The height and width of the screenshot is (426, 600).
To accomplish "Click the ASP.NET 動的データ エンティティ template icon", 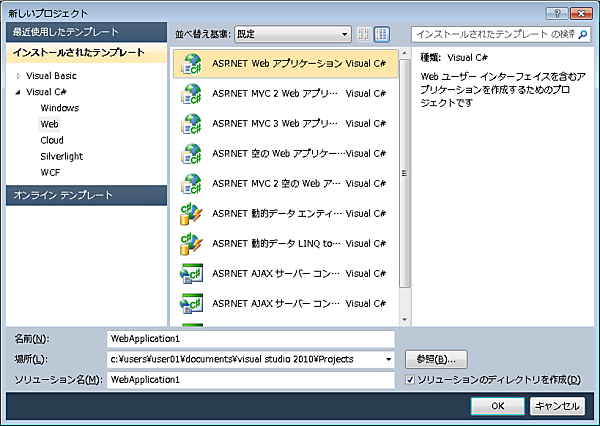I will 191,214.
